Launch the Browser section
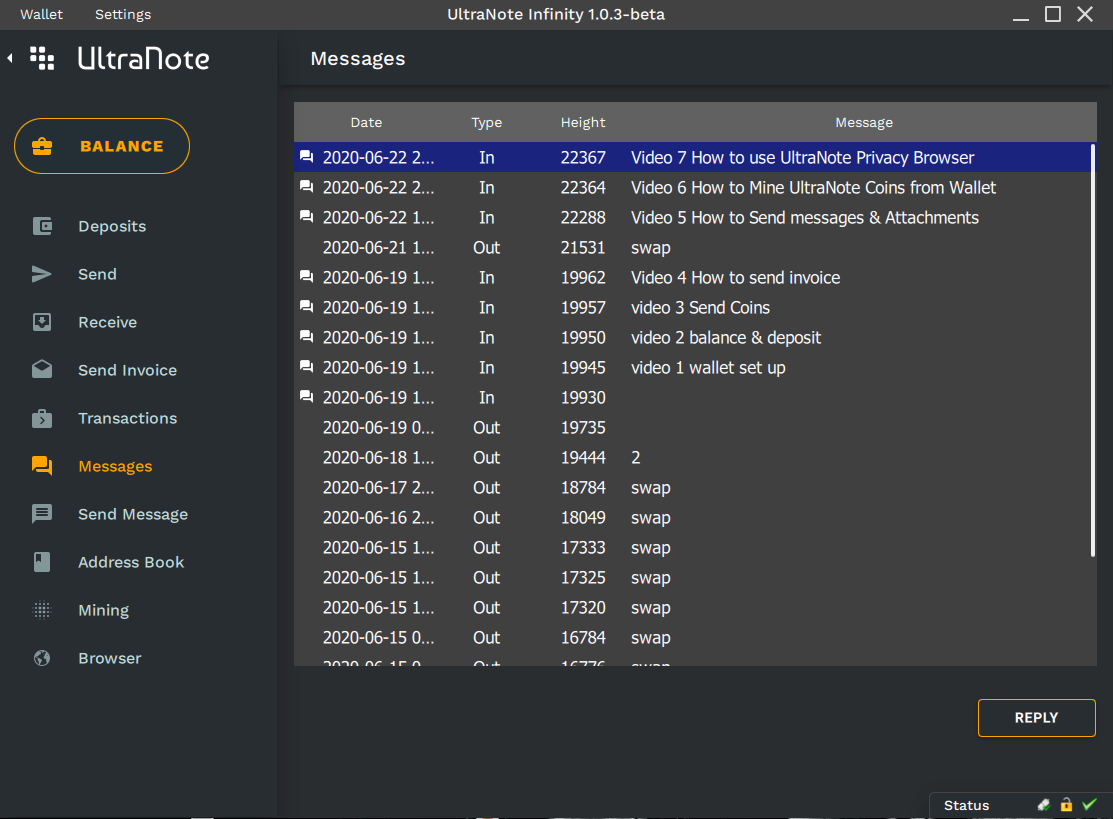This screenshot has height=819, width=1113. point(109,658)
